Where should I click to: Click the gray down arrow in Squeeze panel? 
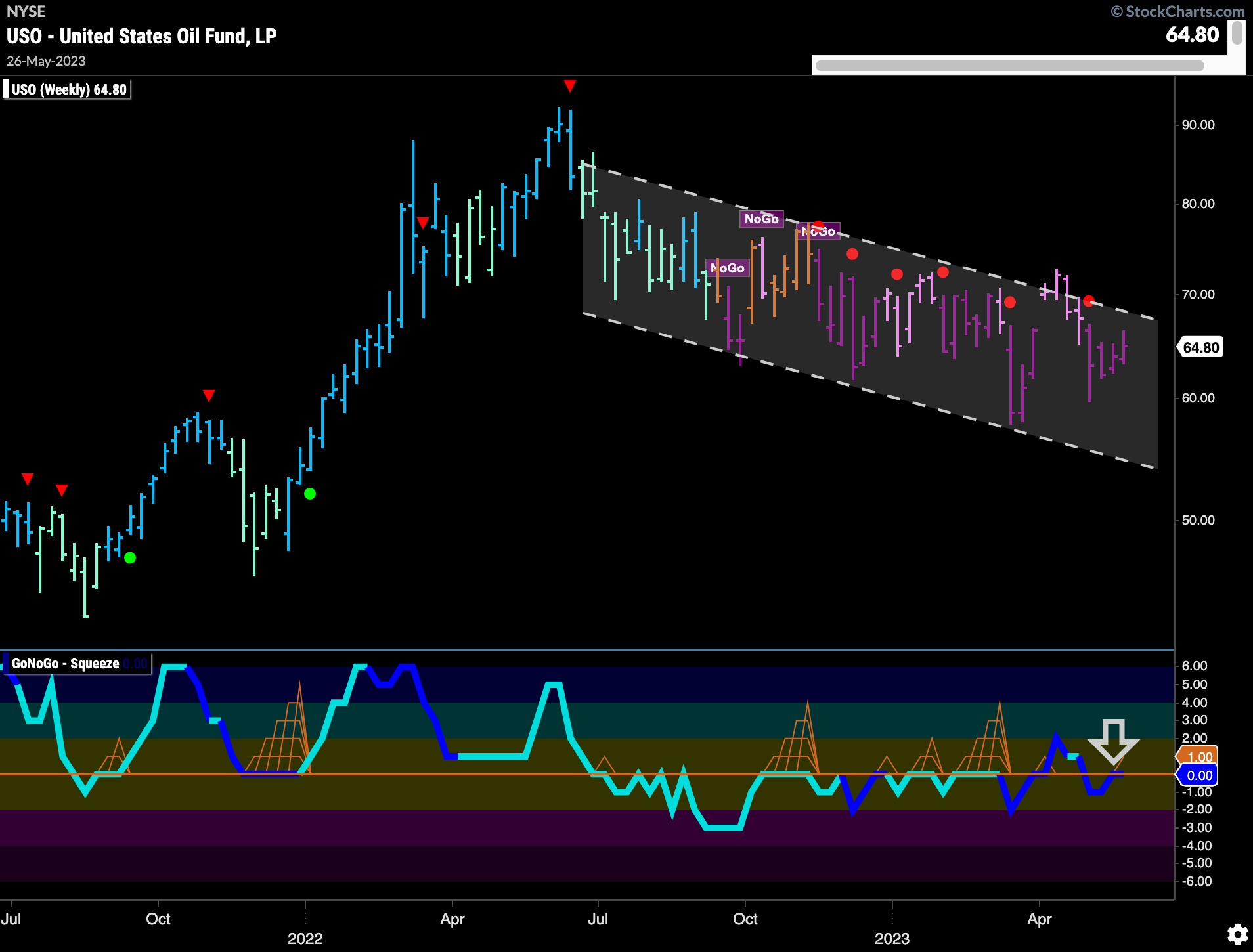click(1113, 741)
